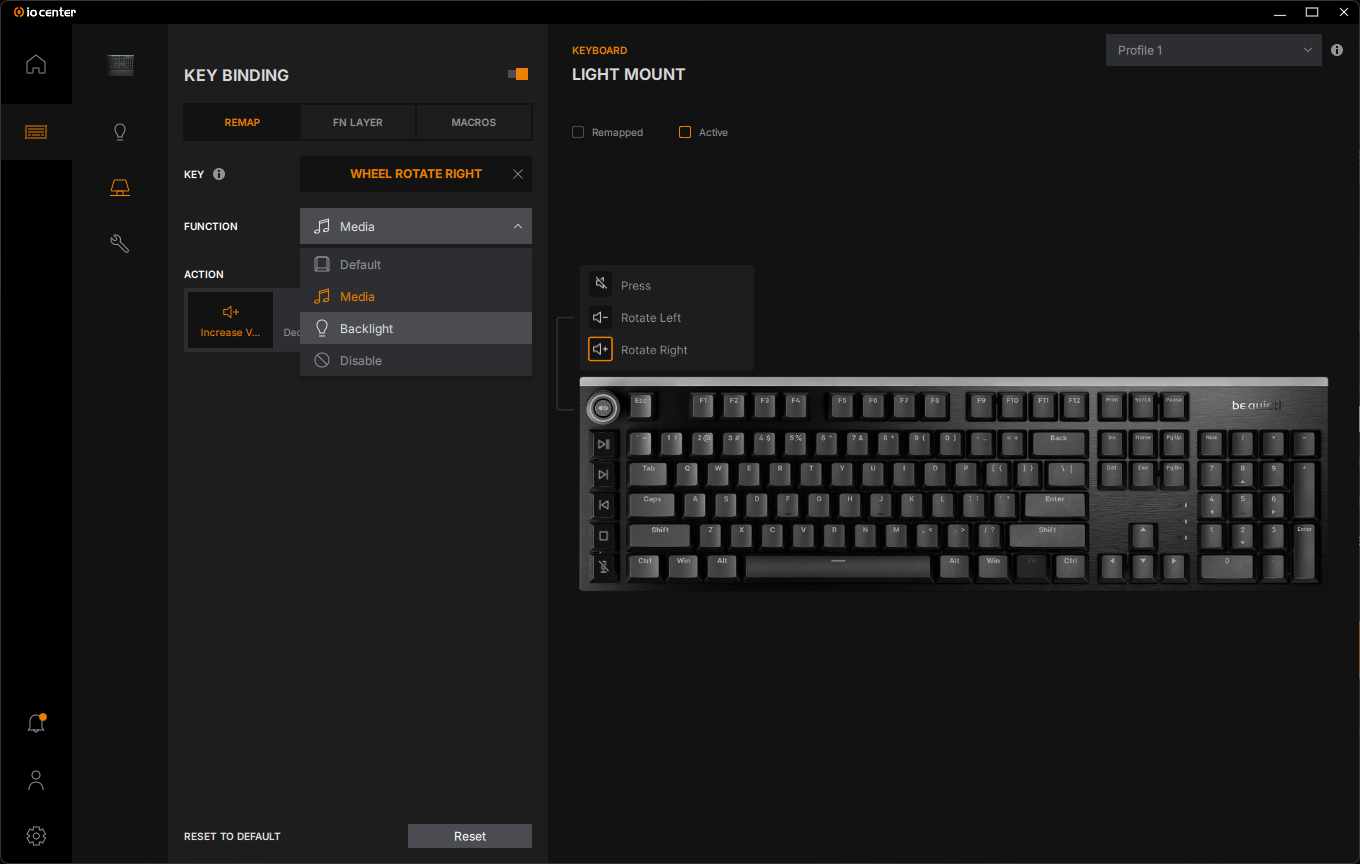Screen dimensions: 1360x864
Task: Clear the Wheel Rotate Right key selection
Action: coord(518,174)
